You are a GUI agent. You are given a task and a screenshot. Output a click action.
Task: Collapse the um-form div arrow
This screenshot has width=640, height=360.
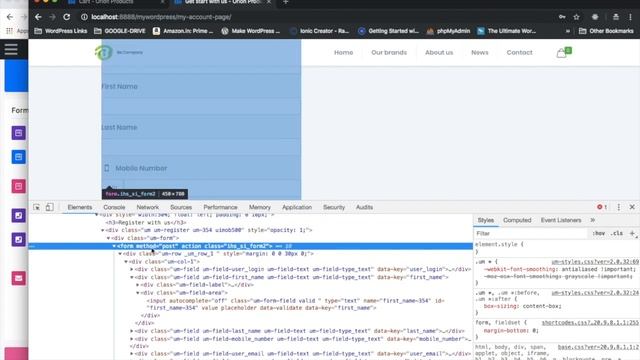point(109,238)
